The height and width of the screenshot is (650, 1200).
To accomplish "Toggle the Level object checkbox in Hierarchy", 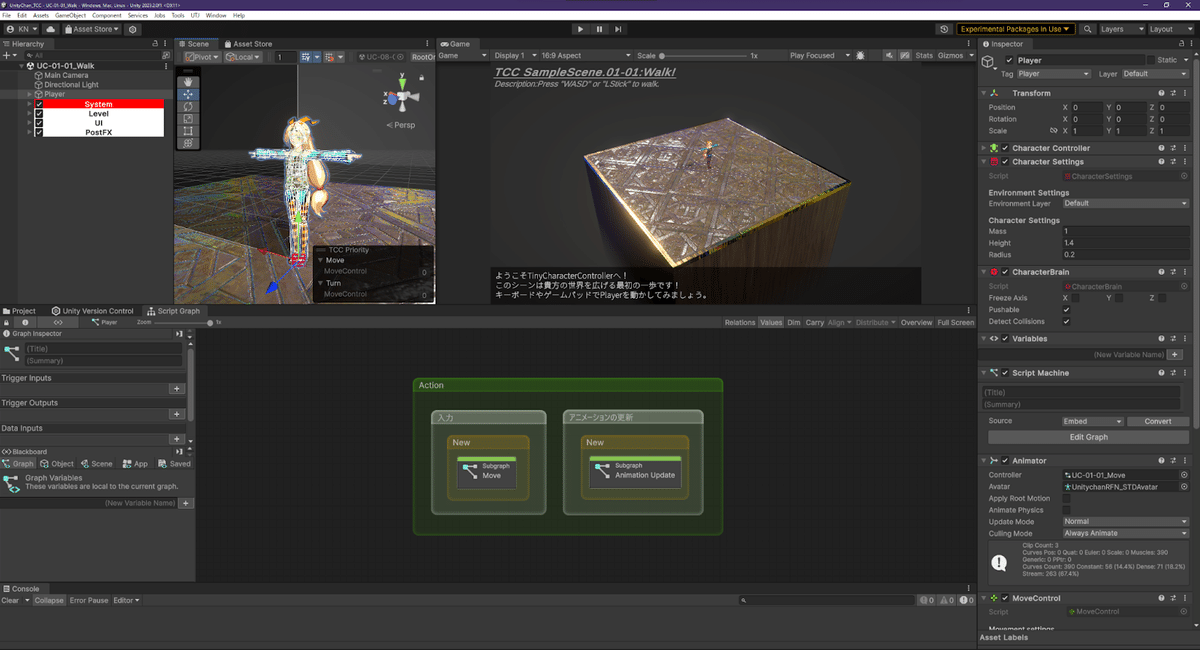I will coord(39,114).
